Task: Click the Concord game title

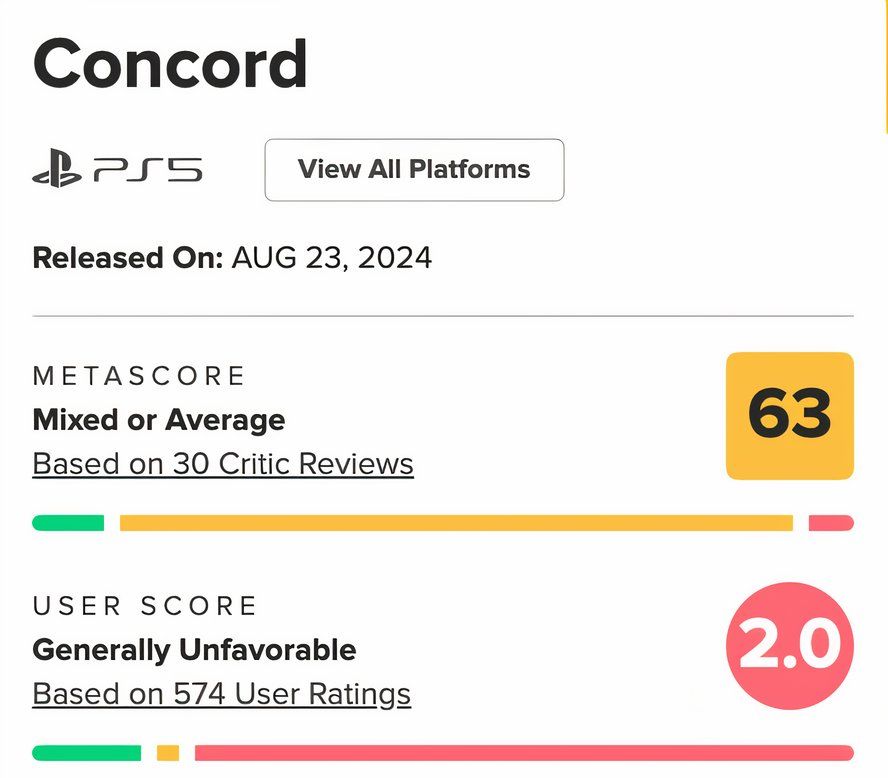Action: click(170, 64)
